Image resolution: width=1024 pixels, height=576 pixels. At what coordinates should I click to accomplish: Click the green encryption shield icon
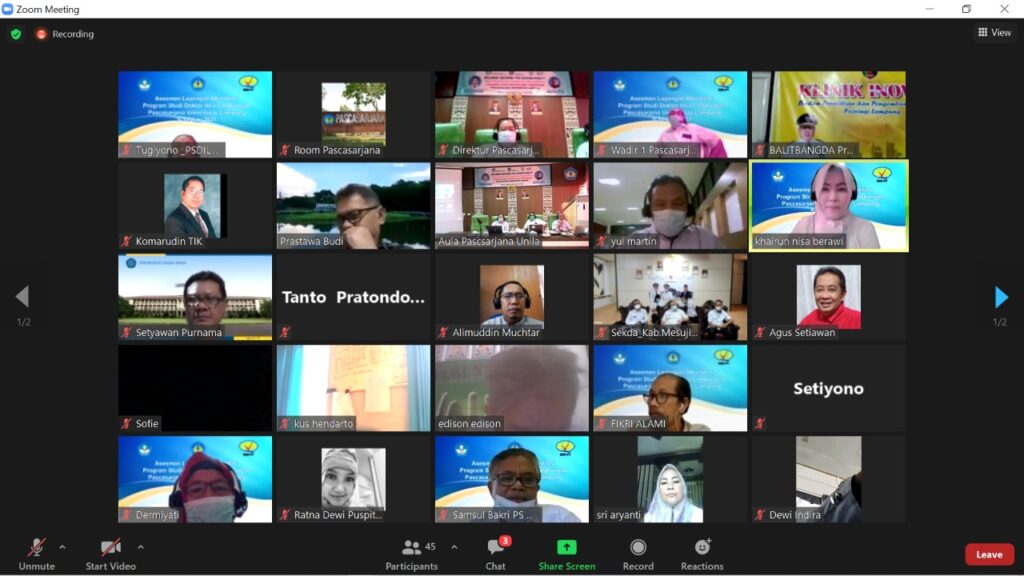16,34
